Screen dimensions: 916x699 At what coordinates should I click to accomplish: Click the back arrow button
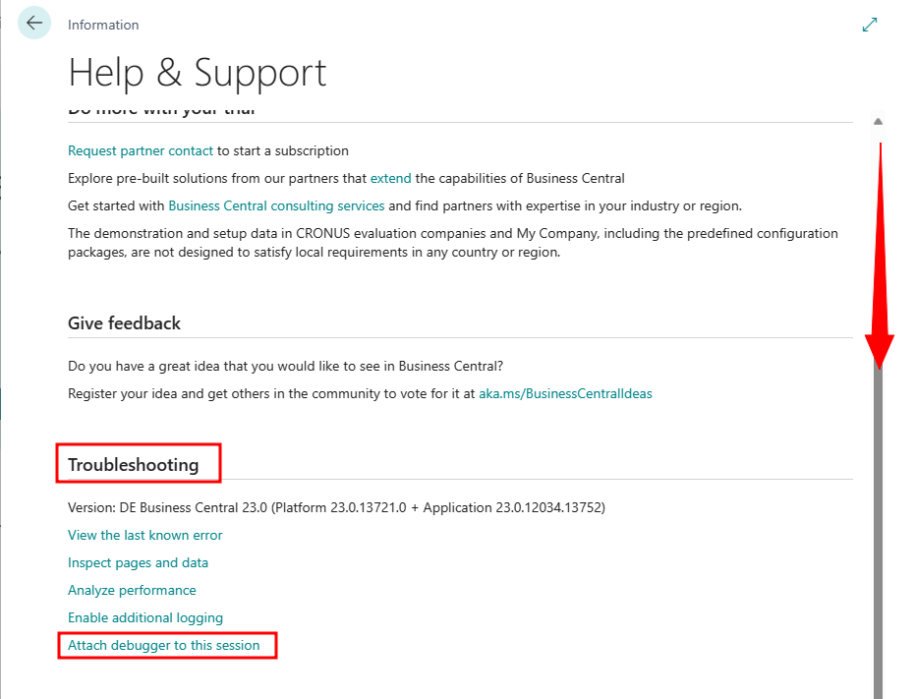35,23
